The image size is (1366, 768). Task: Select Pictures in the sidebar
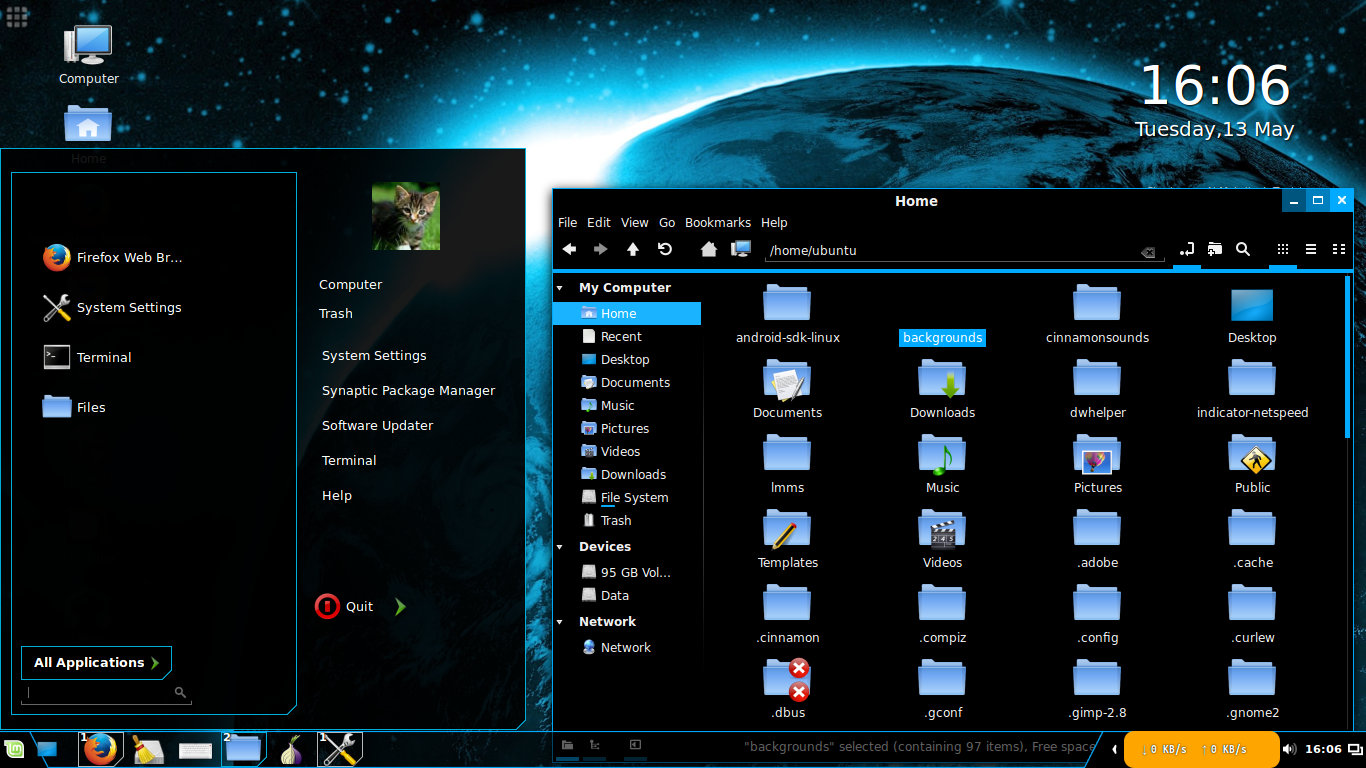(627, 429)
